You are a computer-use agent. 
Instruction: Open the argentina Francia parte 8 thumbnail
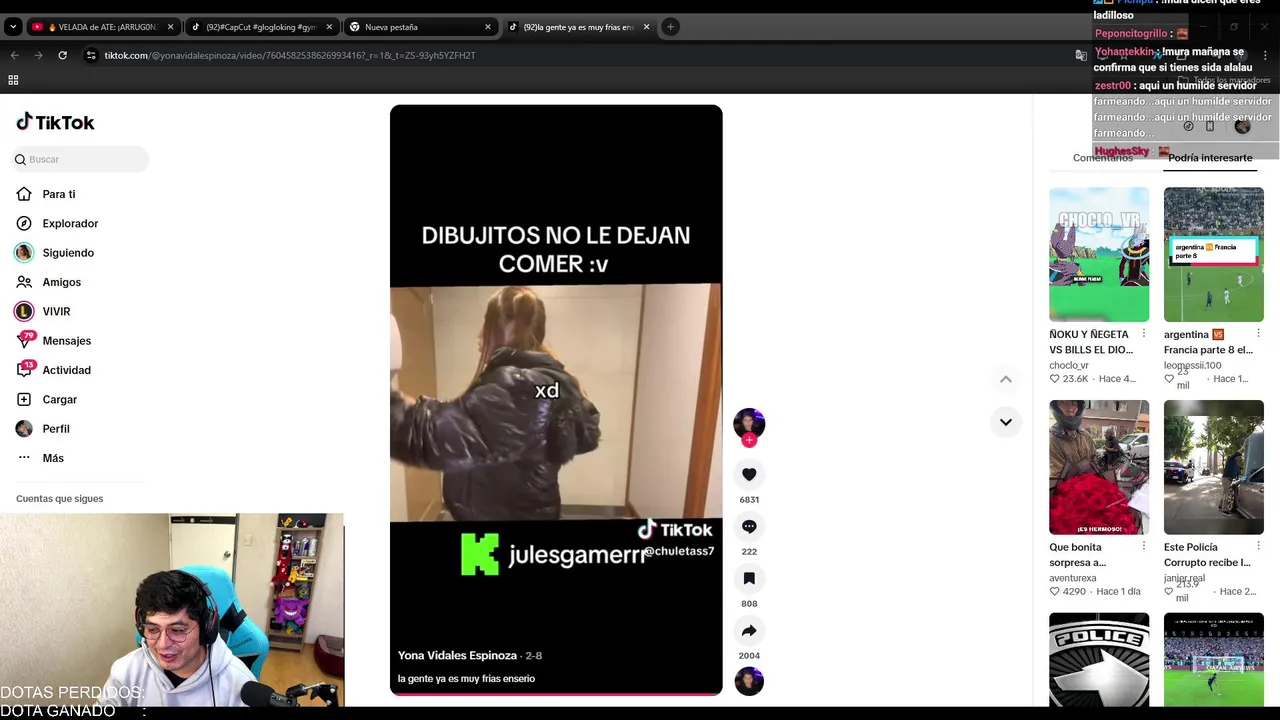pyautogui.click(x=1213, y=254)
